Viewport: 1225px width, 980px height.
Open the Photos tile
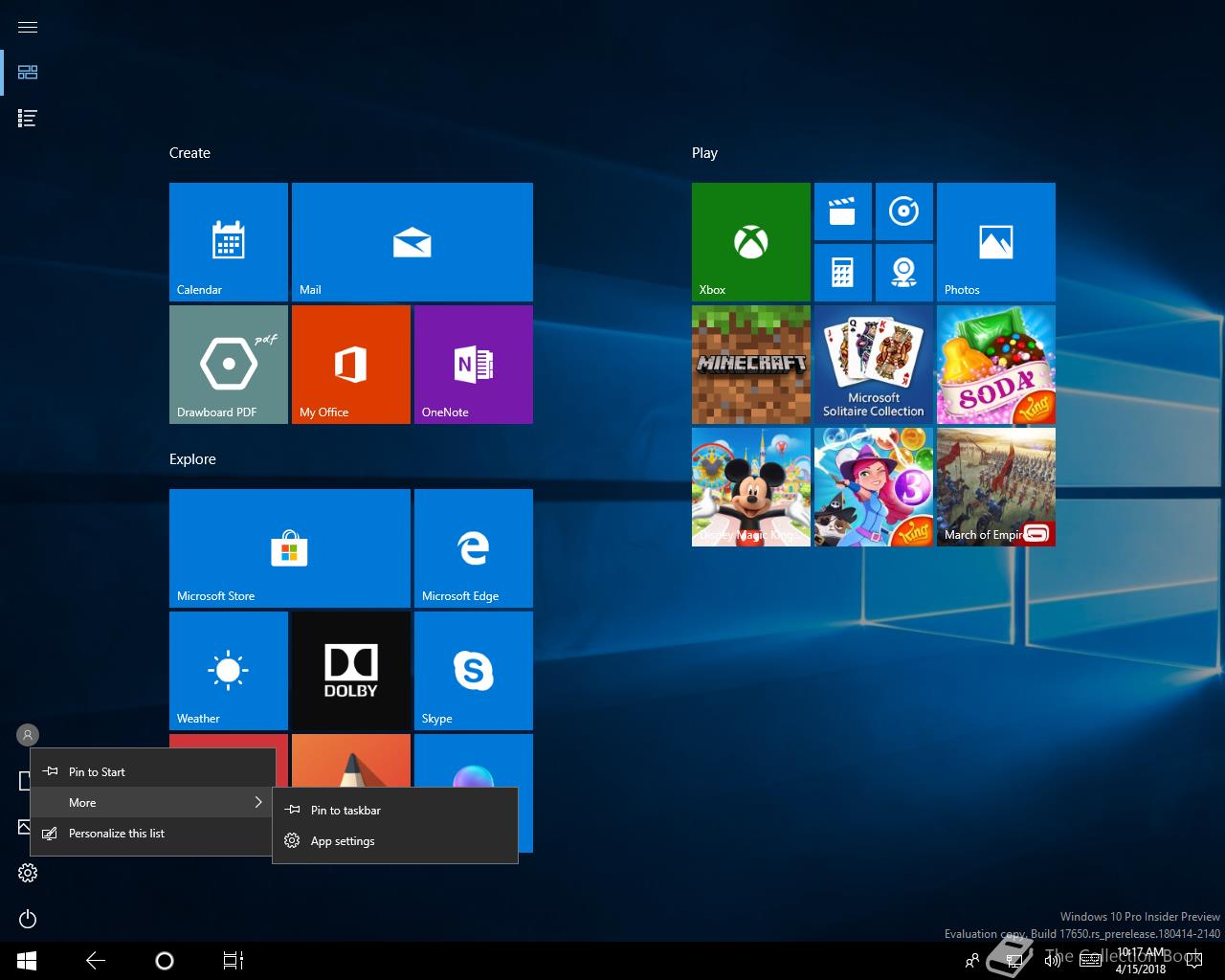996,242
